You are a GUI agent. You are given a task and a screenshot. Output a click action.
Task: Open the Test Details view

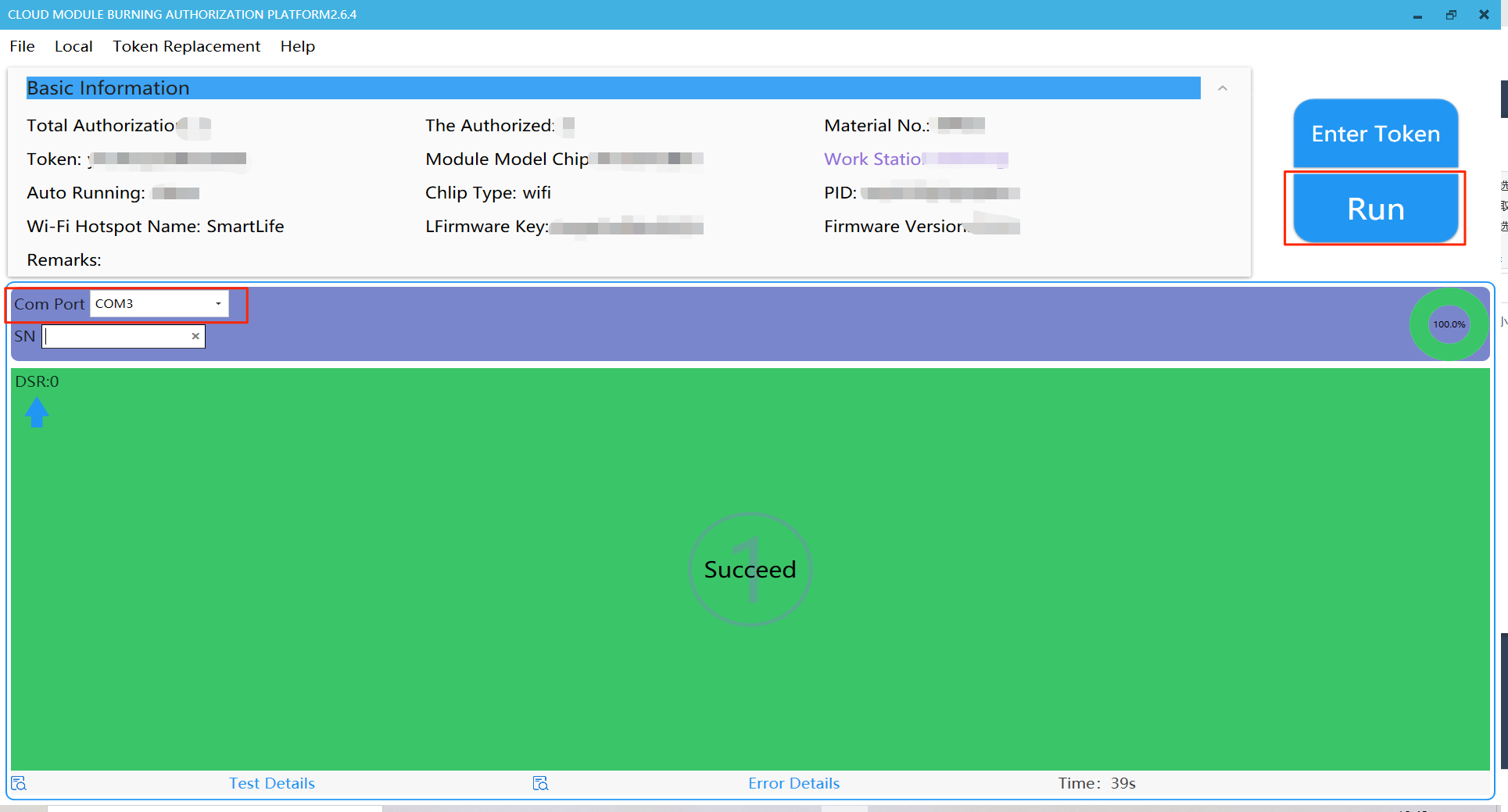(x=271, y=782)
